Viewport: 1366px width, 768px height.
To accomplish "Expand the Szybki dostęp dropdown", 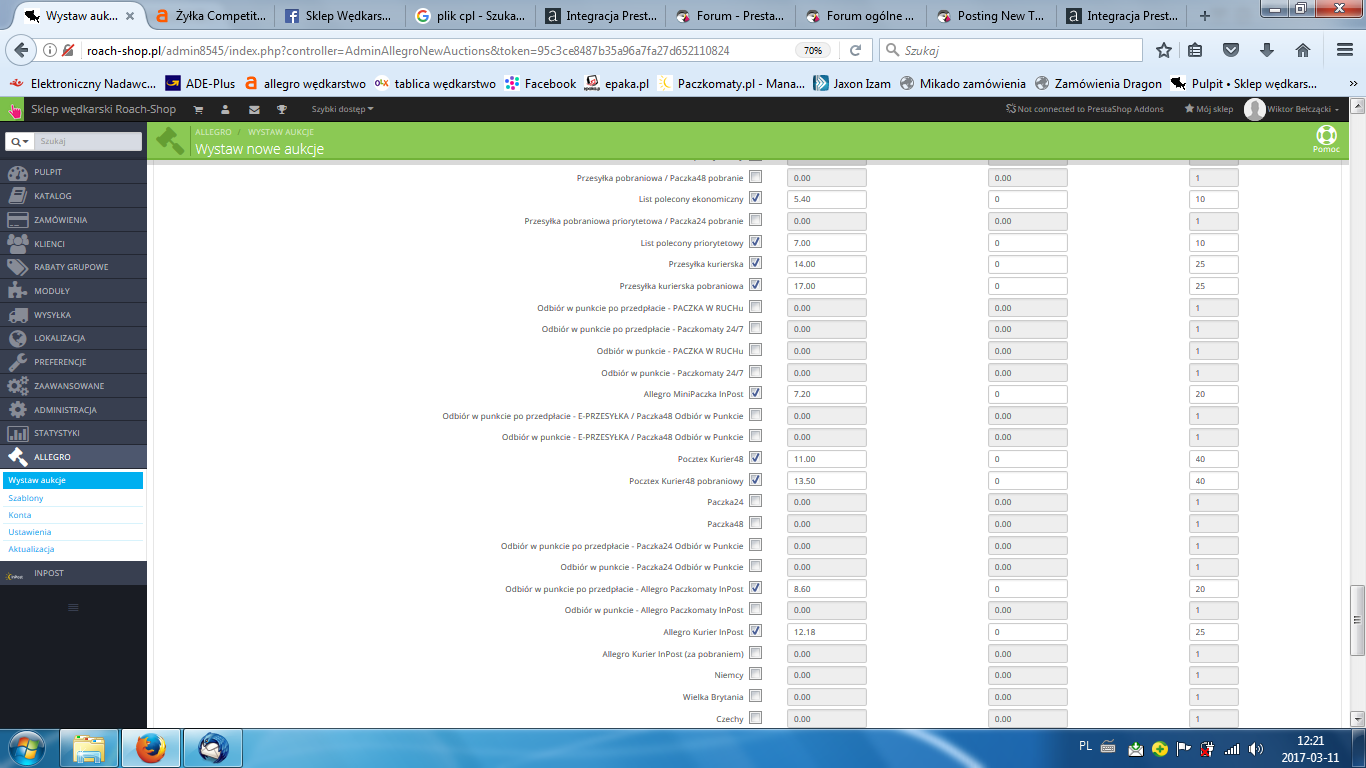I will click(x=342, y=109).
